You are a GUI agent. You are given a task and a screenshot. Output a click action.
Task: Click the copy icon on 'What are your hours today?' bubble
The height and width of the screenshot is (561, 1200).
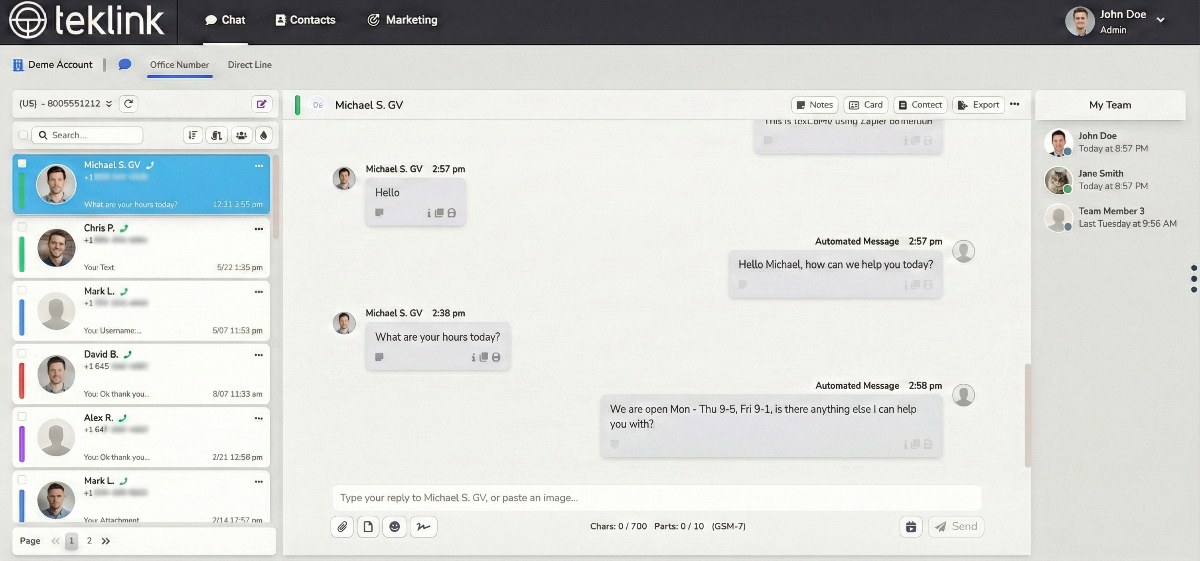[484, 357]
